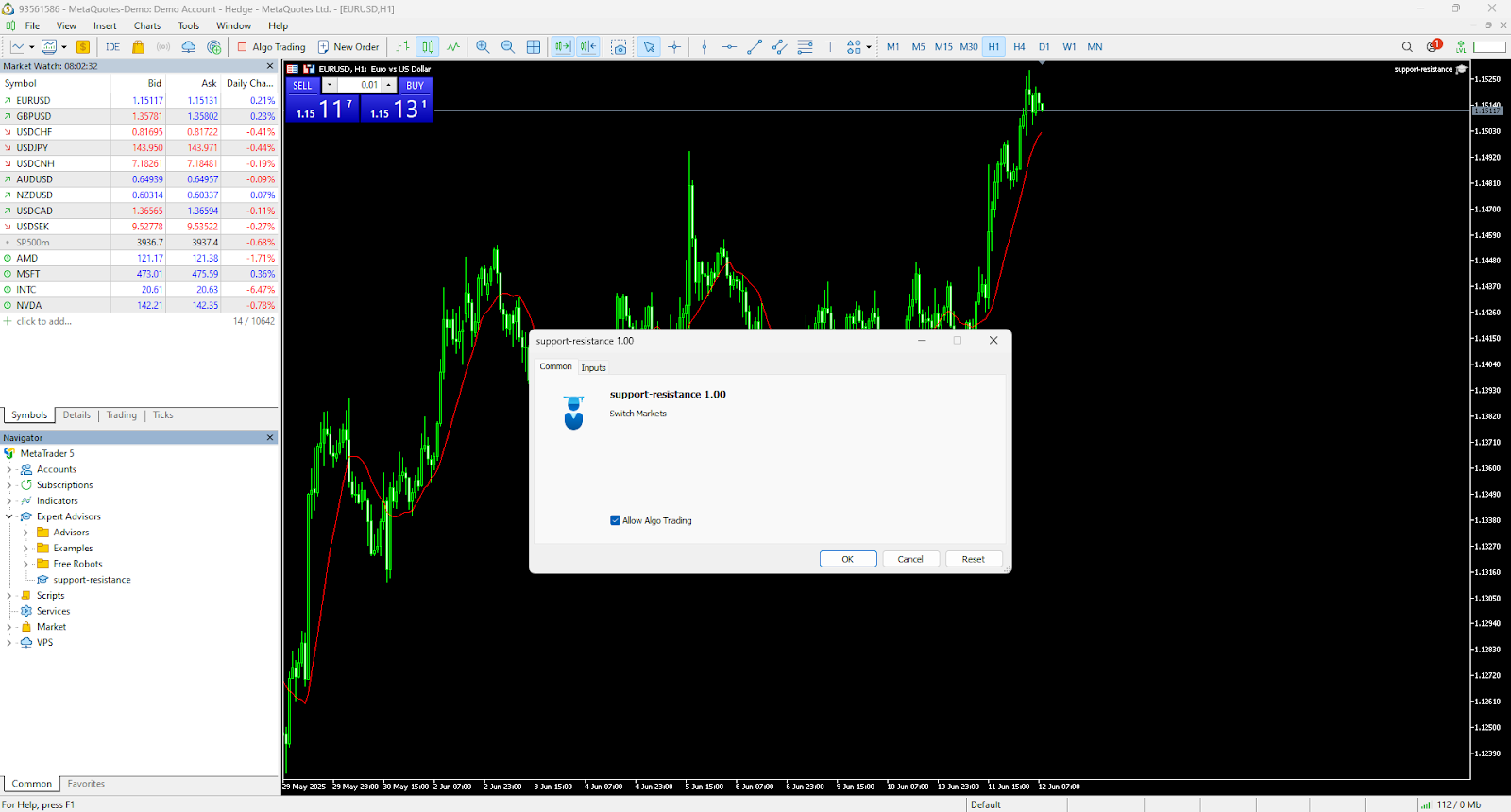The image size is (1511, 812).
Task: Zoom in on the chart
Action: [483, 47]
